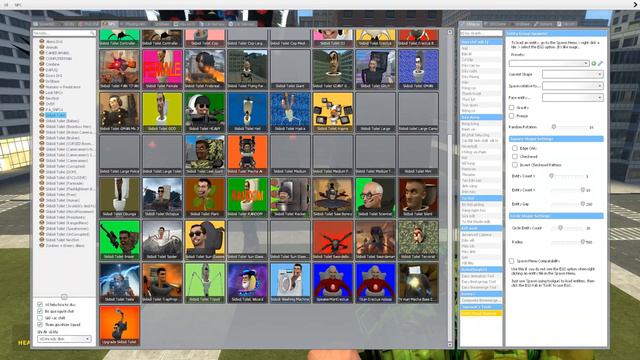The height and width of the screenshot is (360, 640).
Task: Pick the blue Skibidi Toilet GMAN icon
Action: 418,69
